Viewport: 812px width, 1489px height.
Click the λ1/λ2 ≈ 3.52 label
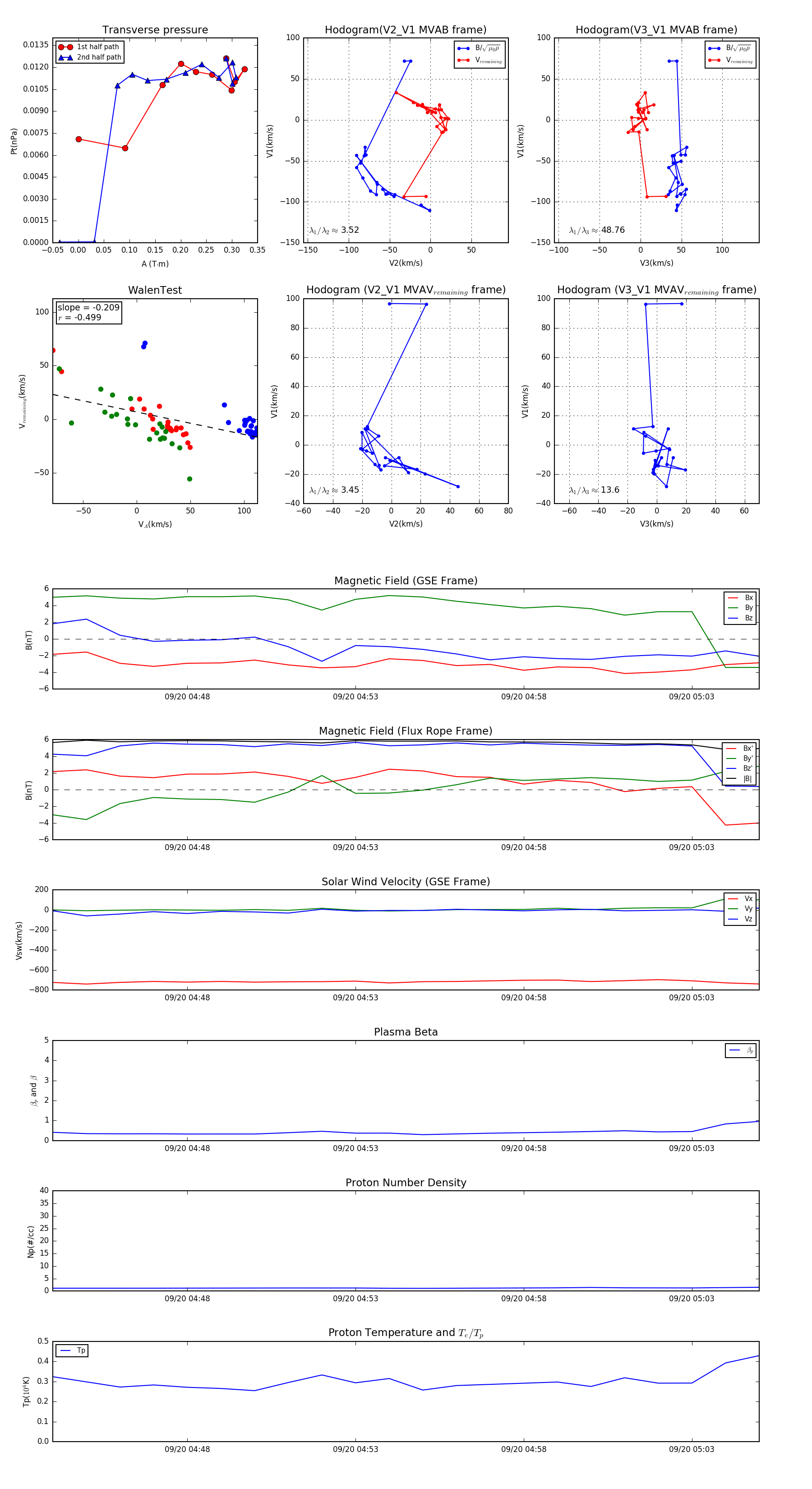[x=334, y=230]
